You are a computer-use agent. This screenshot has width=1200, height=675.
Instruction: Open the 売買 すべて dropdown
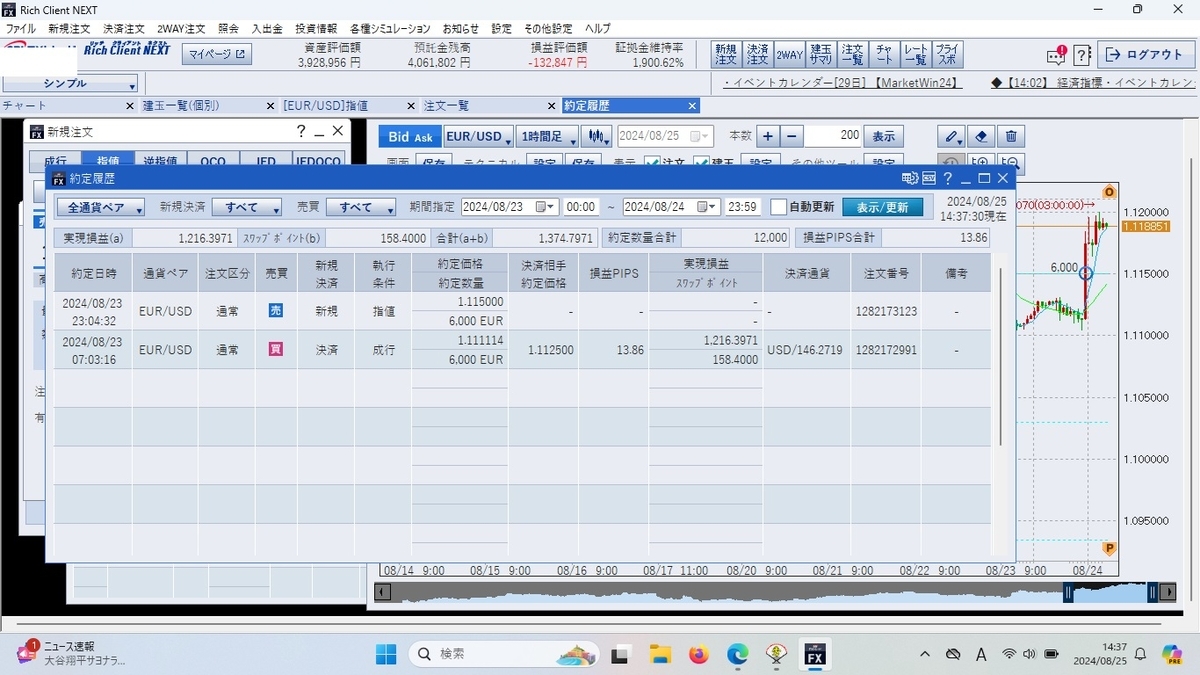coord(362,207)
